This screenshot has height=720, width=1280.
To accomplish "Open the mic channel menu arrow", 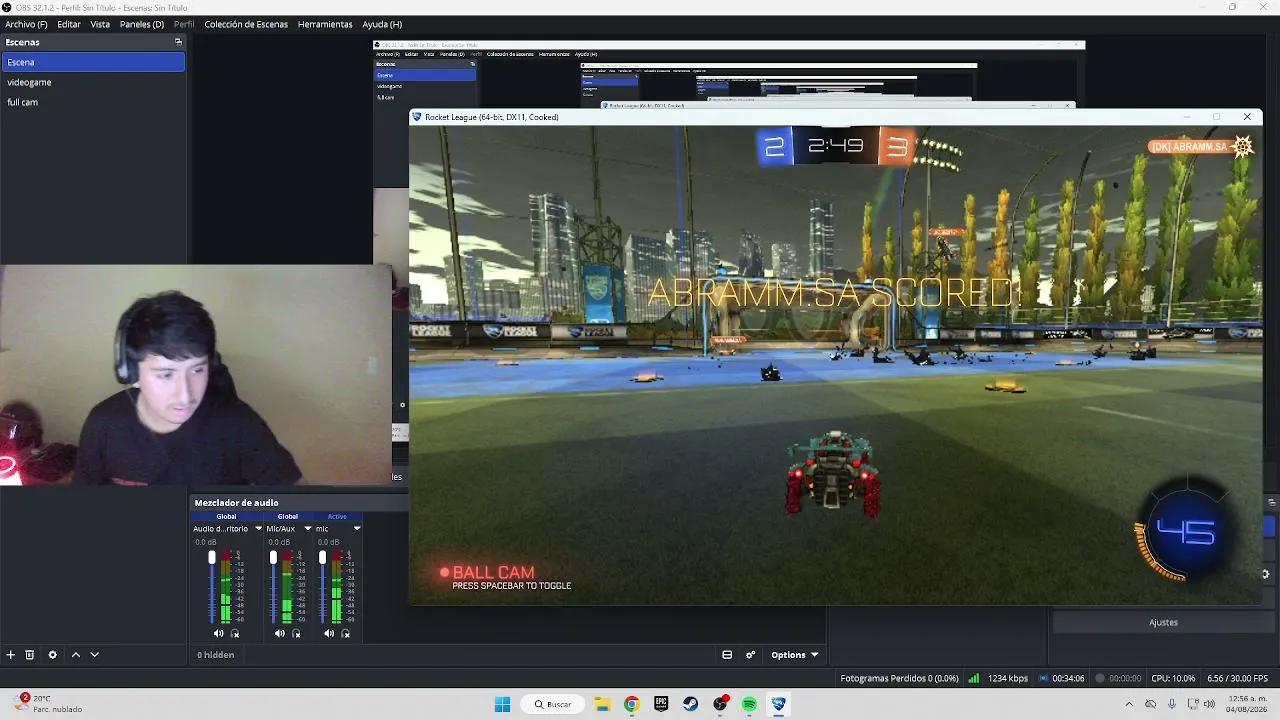I will coord(357,529).
